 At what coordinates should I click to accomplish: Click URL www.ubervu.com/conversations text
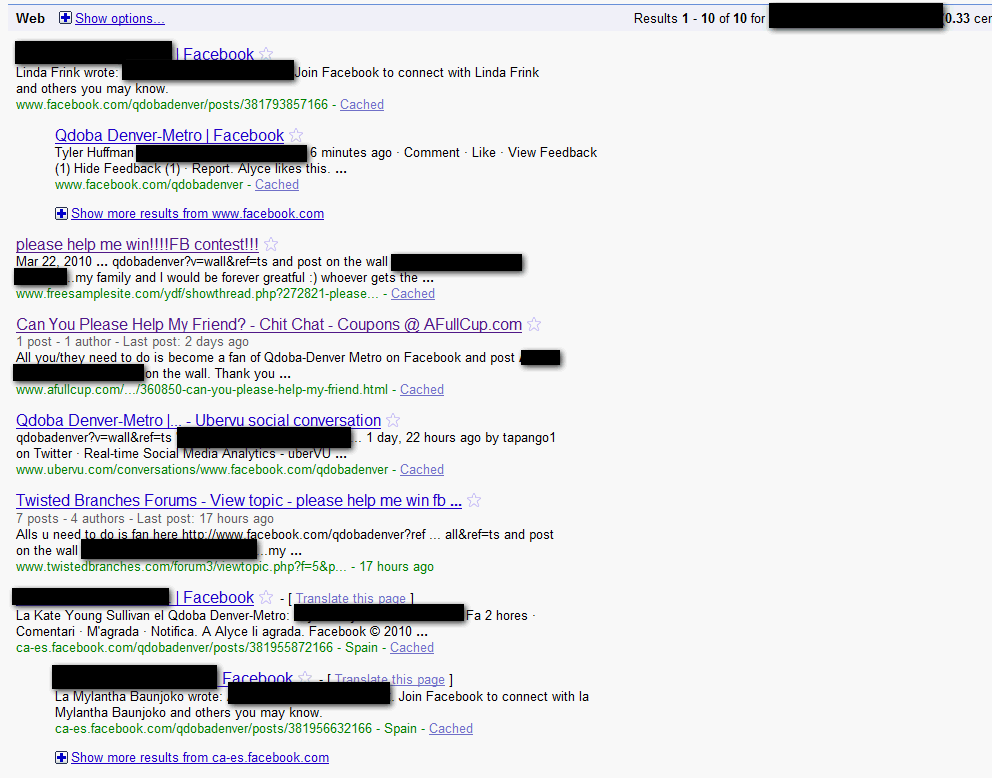[202, 469]
